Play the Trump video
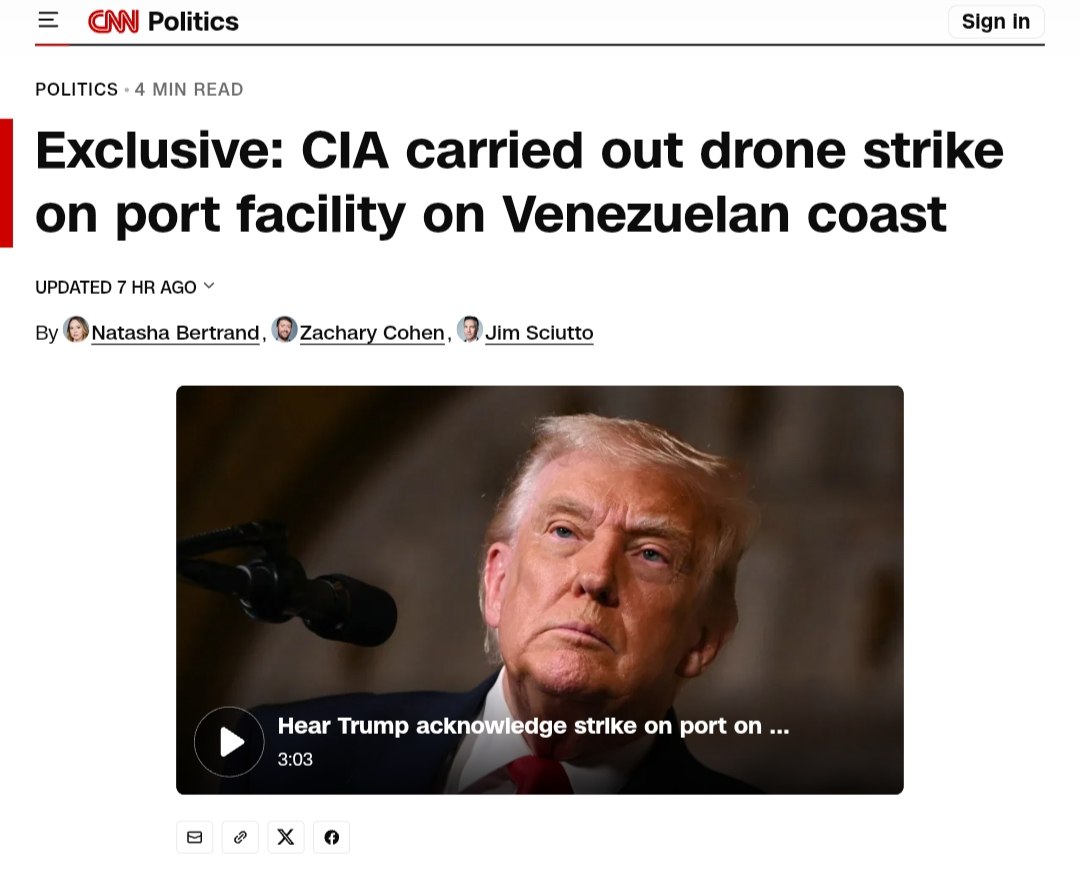1080x874 pixels. (x=230, y=742)
